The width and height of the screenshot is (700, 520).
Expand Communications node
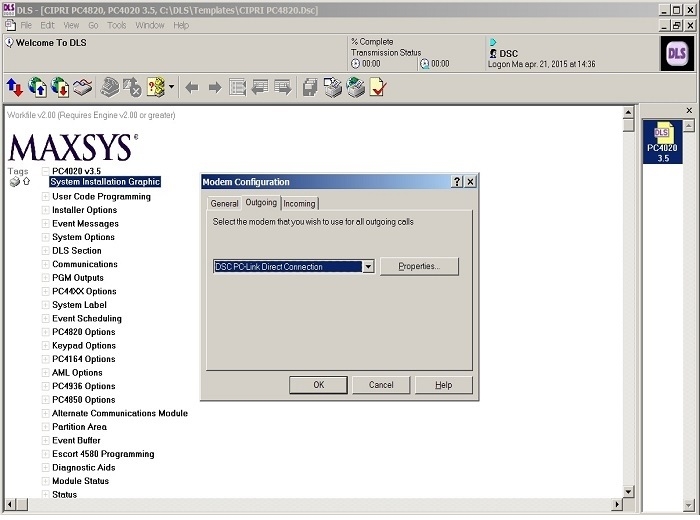coord(45,264)
